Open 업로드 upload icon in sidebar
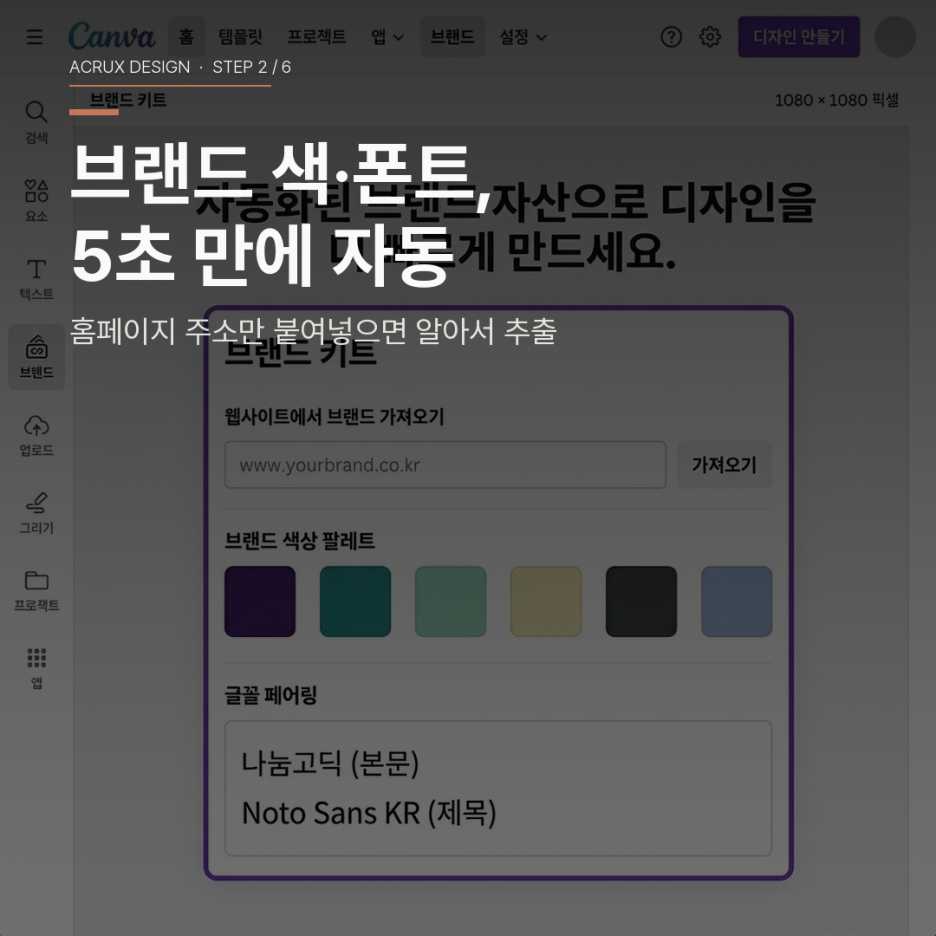 click(x=36, y=435)
